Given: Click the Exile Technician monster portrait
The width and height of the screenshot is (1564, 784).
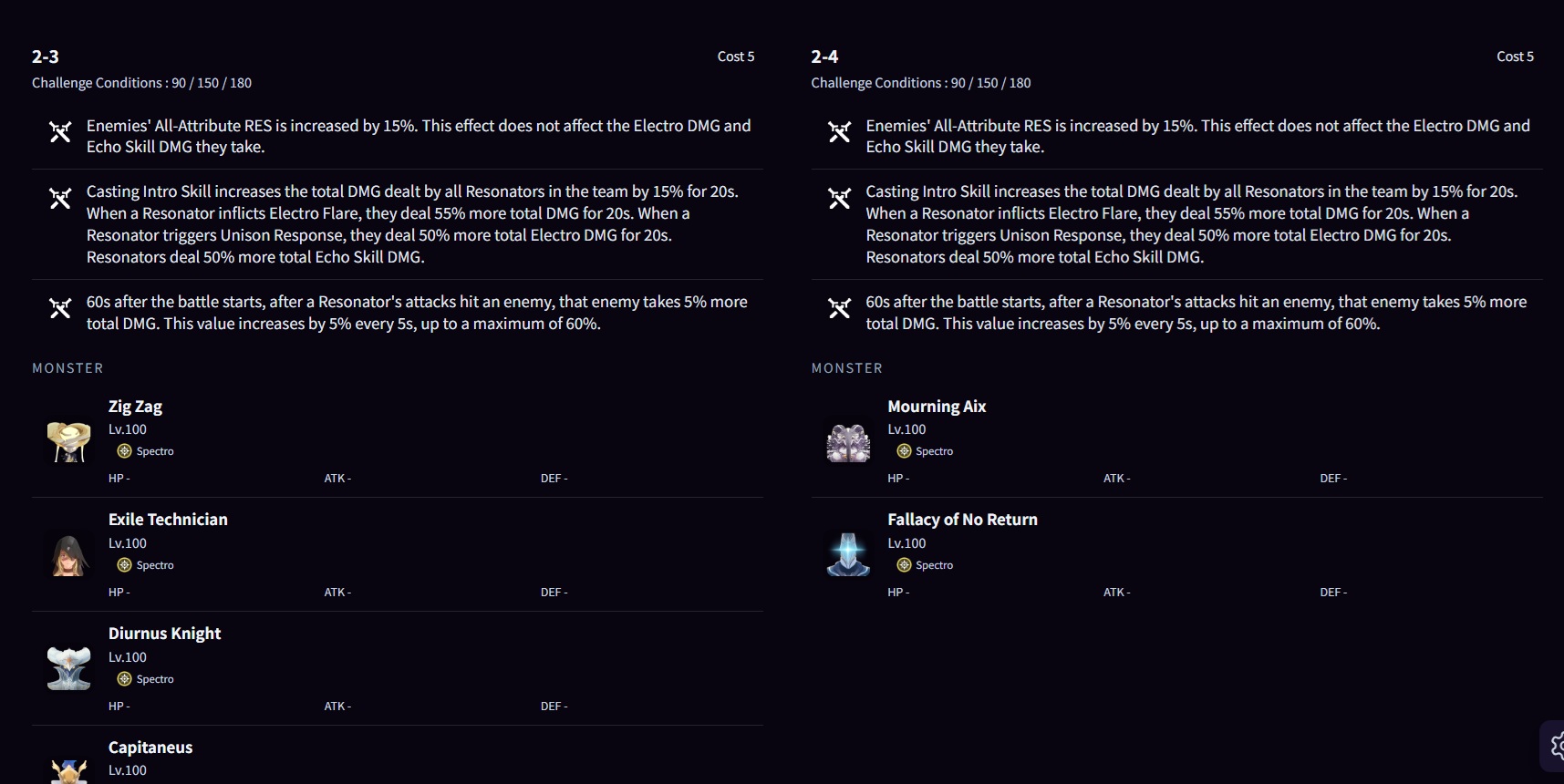Looking at the screenshot, I should (x=69, y=555).
